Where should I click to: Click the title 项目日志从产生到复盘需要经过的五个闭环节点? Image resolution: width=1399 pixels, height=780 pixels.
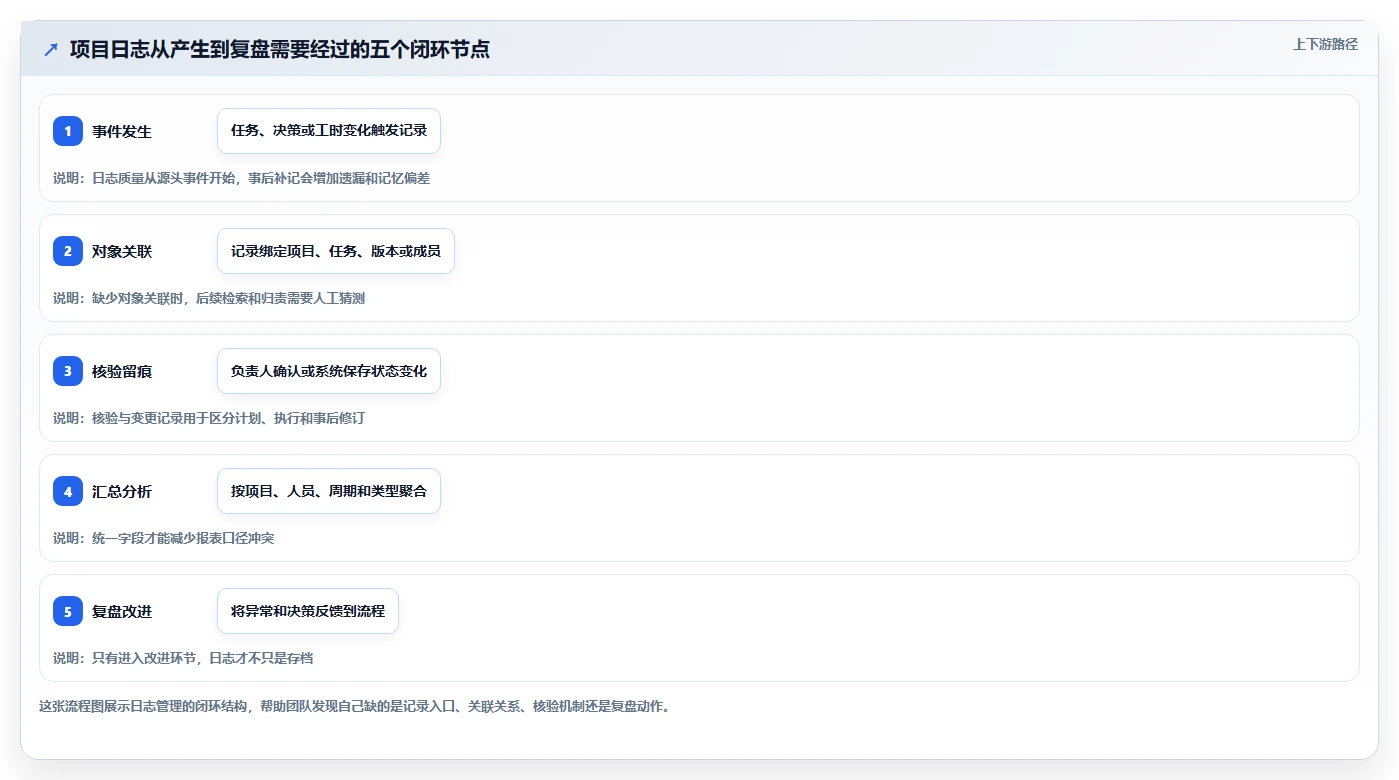[280, 50]
